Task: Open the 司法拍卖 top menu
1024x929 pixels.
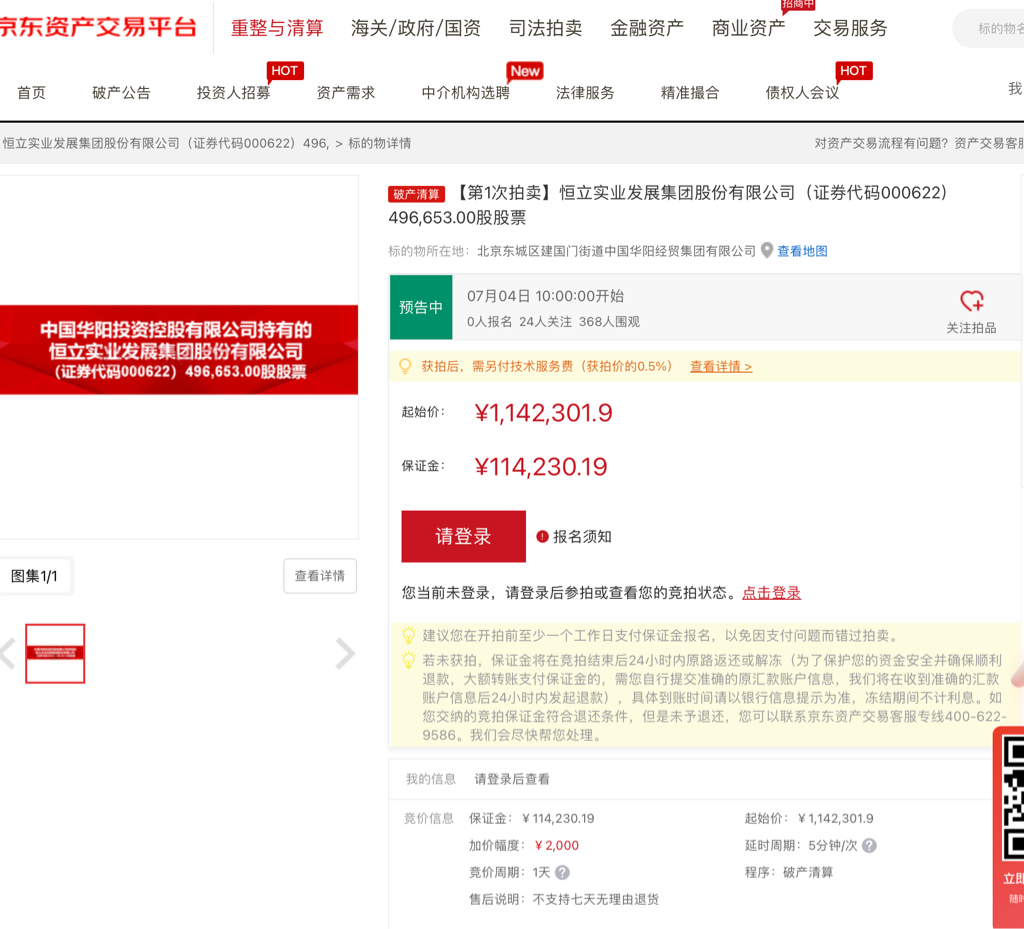Action: click(x=545, y=28)
